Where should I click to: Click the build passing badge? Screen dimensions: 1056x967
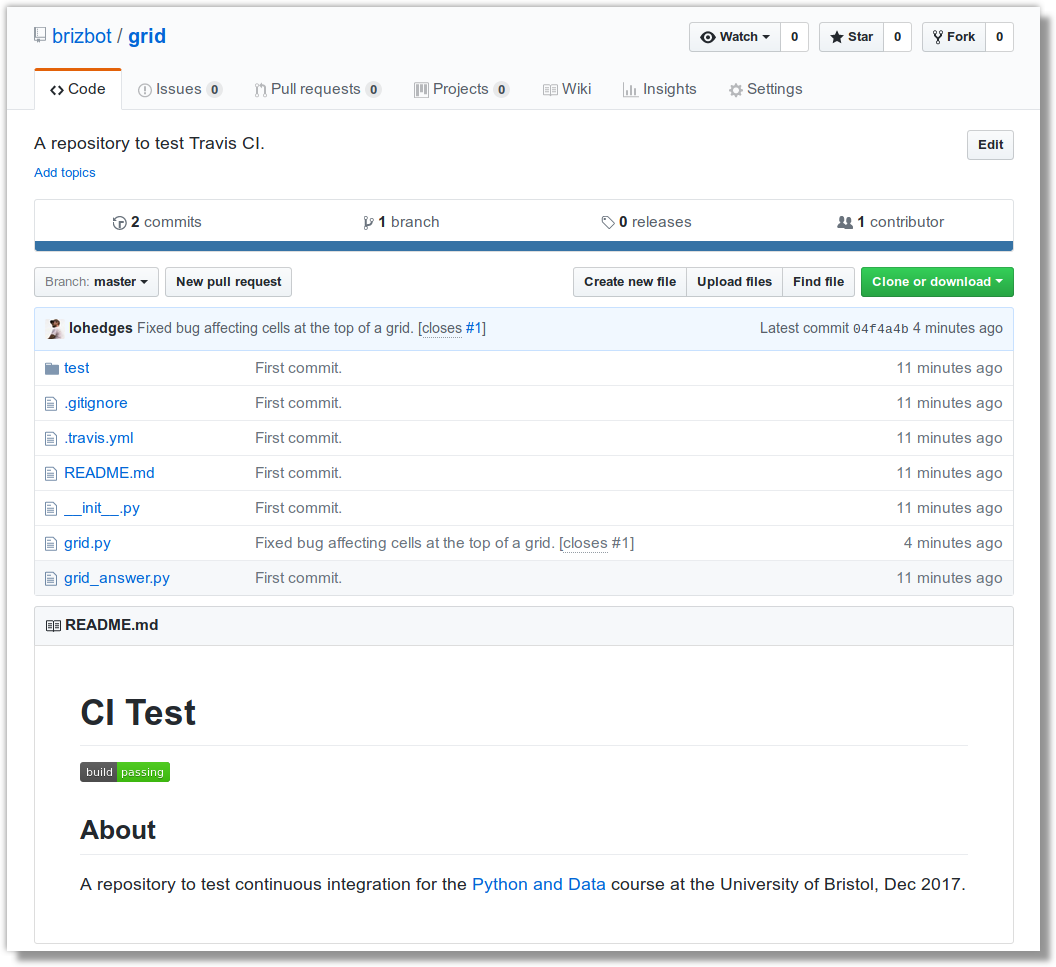(125, 772)
